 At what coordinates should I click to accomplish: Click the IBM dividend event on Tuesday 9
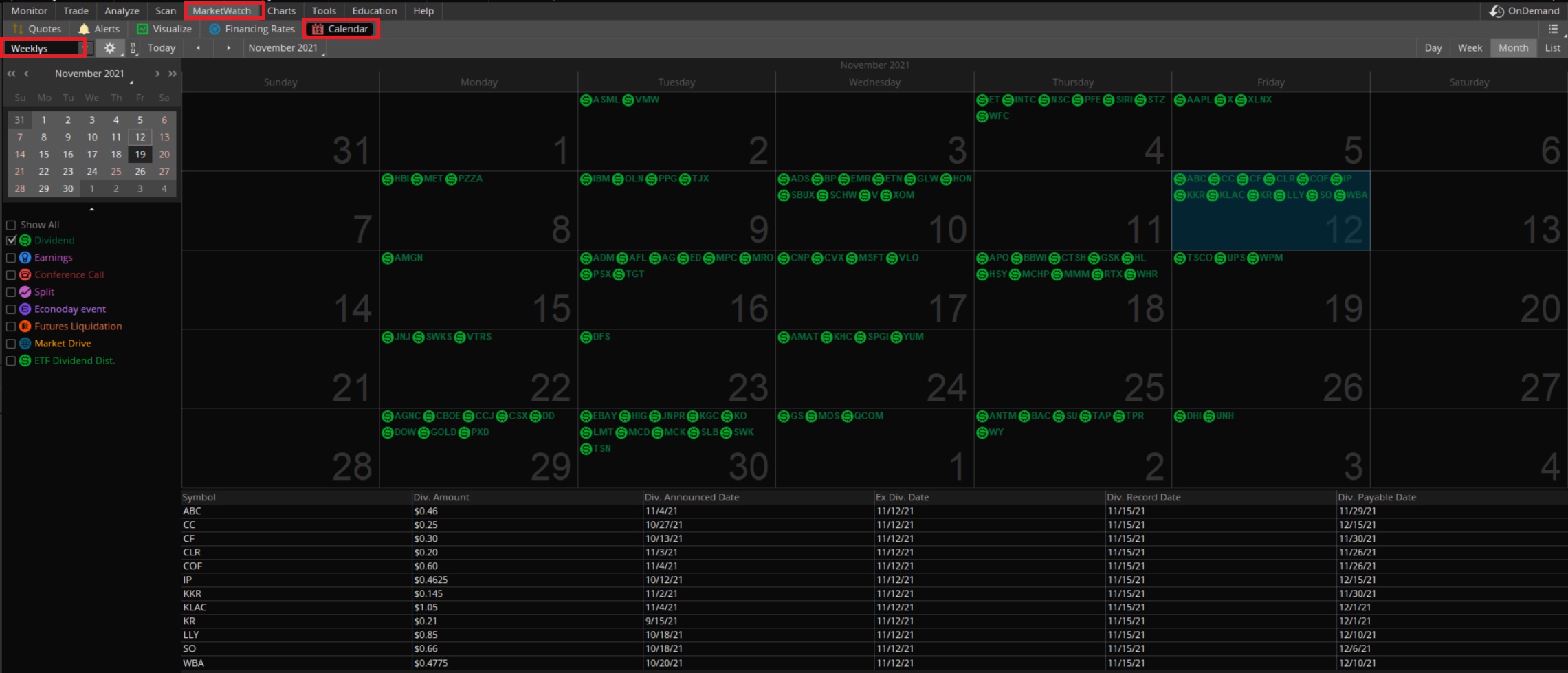click(595, 179)
